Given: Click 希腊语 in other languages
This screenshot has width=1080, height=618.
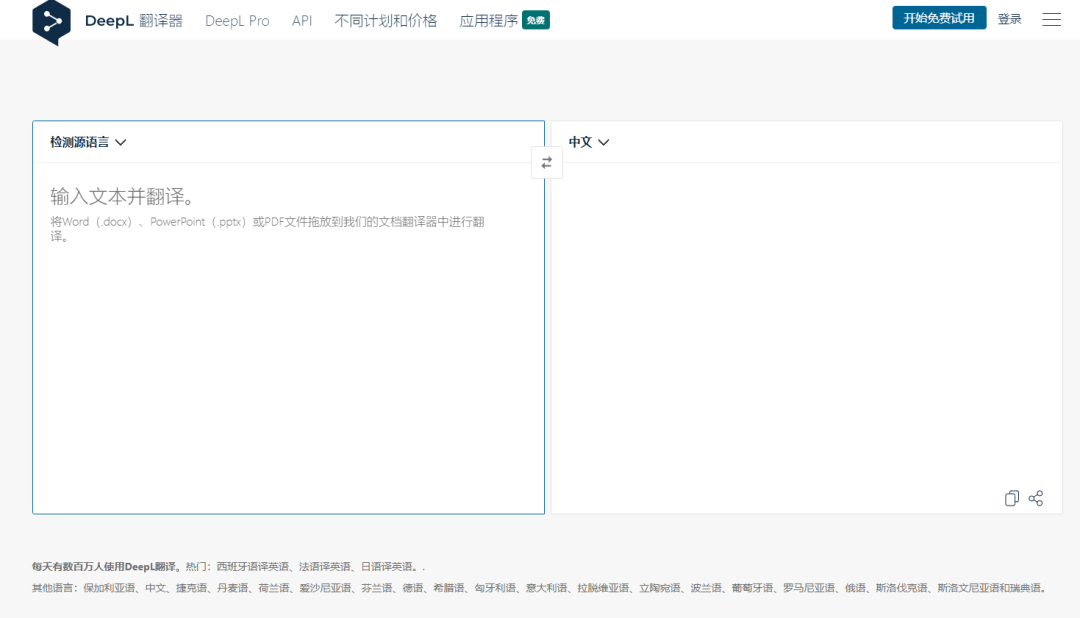Looking at the screenshot, I should pos(449,588).
